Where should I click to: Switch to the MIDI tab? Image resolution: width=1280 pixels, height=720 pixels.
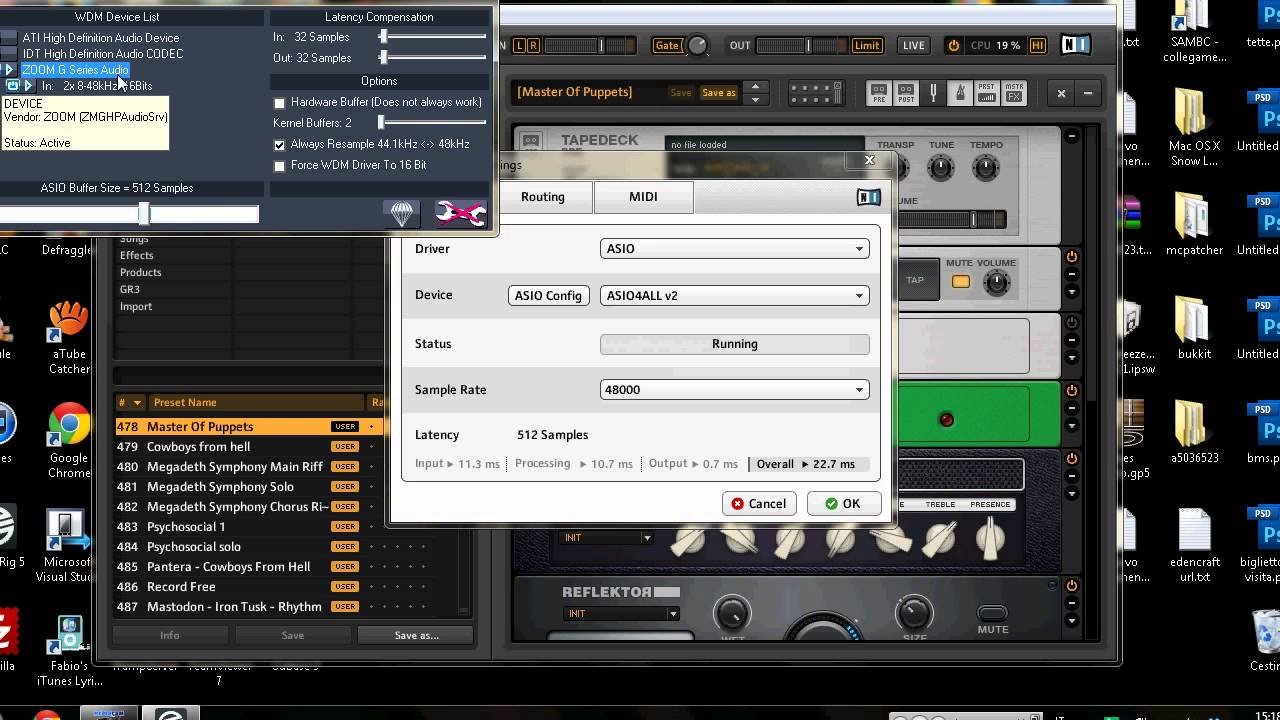click(x=643, y=197)
